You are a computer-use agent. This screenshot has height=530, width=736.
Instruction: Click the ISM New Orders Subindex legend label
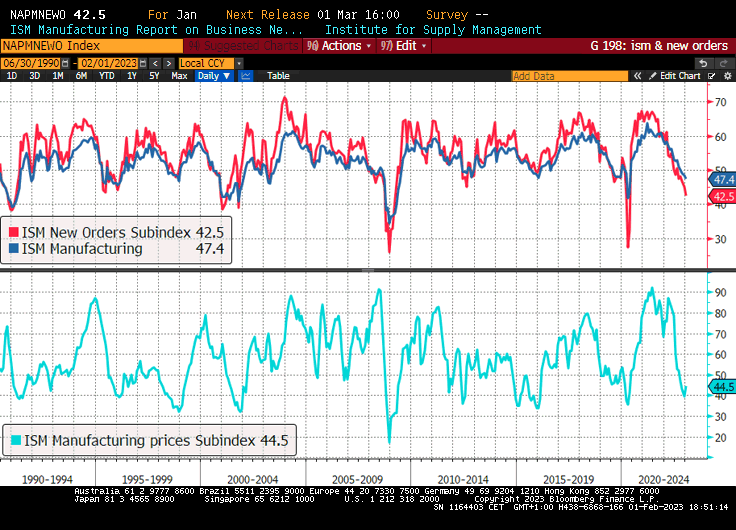click(107, 232)
